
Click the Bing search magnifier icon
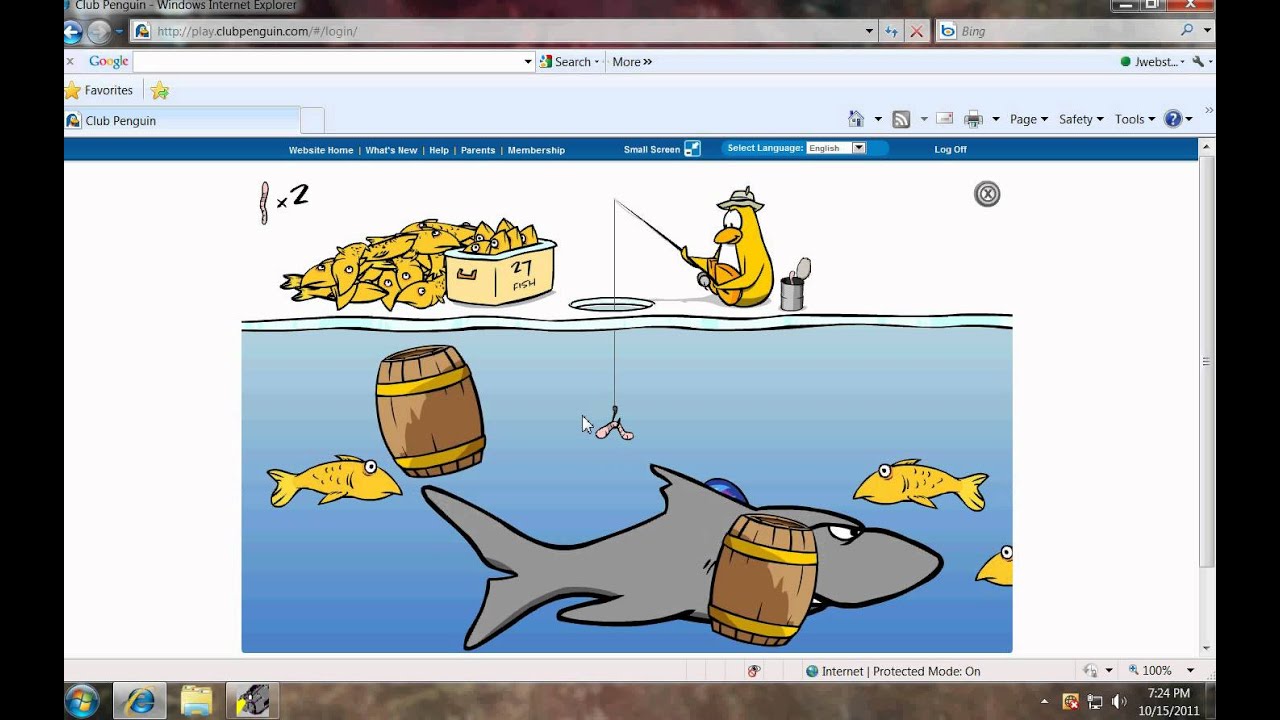click(x=1187, y=31)
